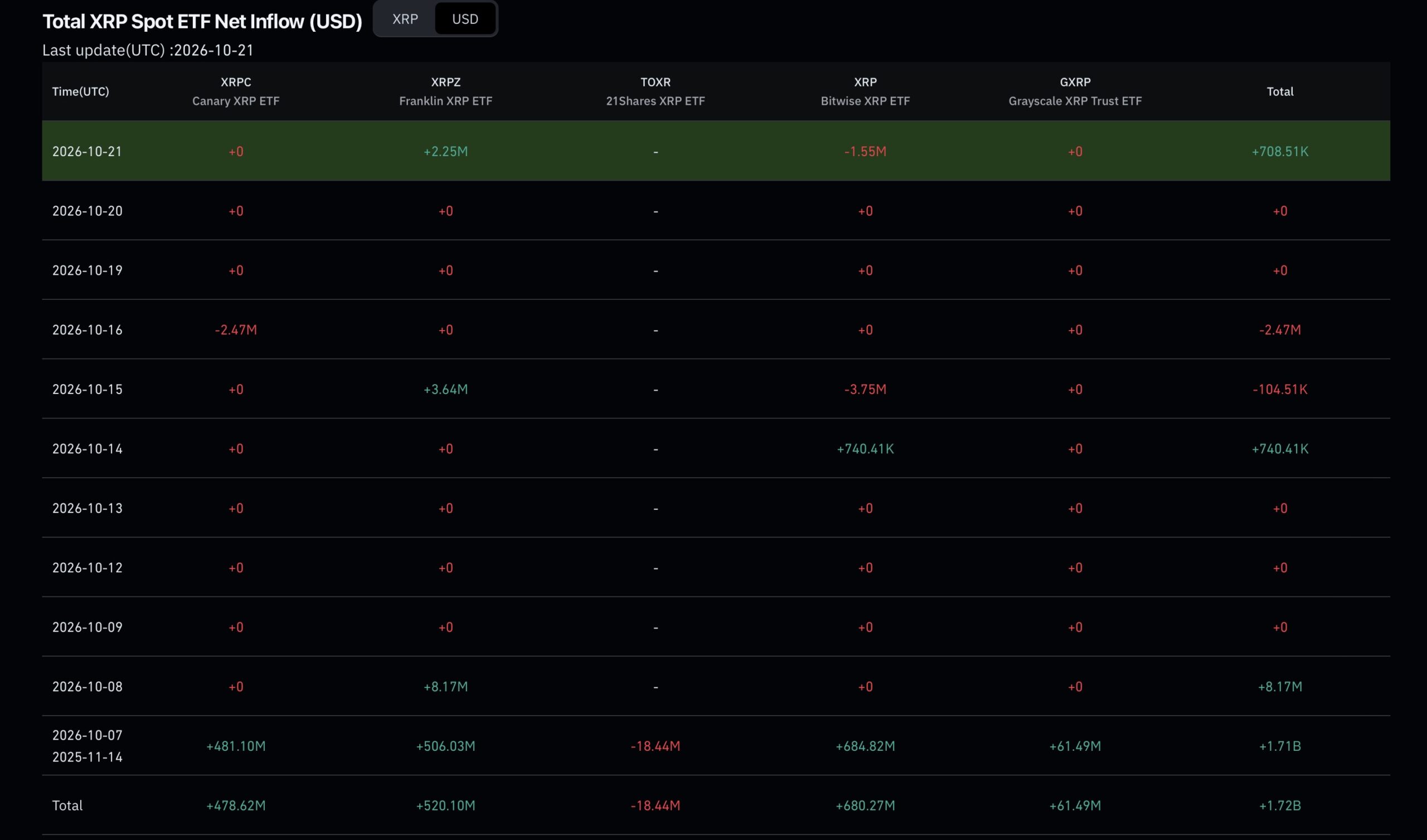Click the 2026-10-08 date cell
Screen dimensions: 1427x840
click(87, 687)
